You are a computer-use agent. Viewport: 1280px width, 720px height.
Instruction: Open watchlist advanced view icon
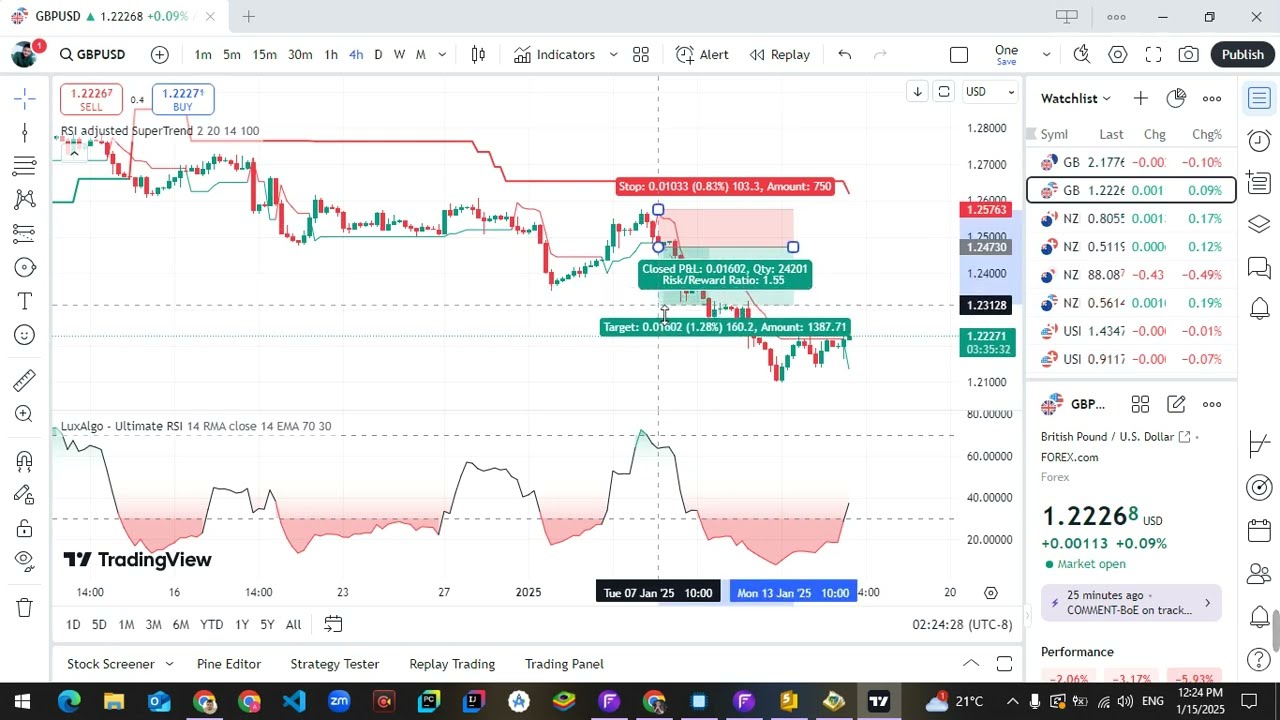[1176, 98]
